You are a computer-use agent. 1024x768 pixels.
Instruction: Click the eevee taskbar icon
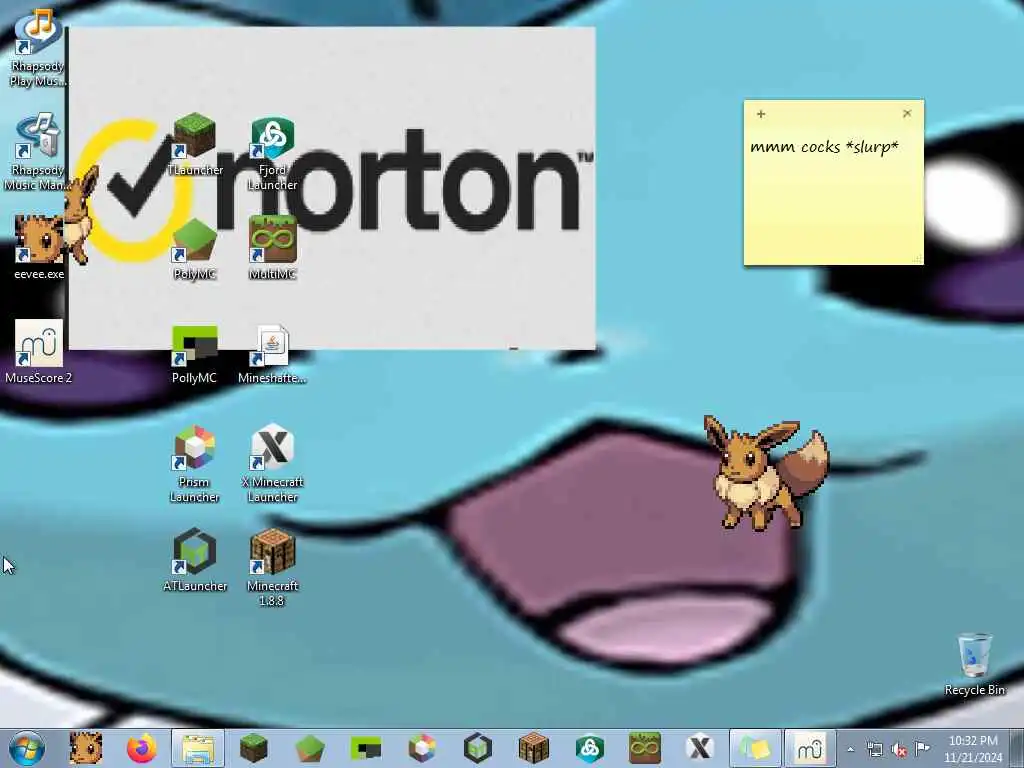point(86,748)
